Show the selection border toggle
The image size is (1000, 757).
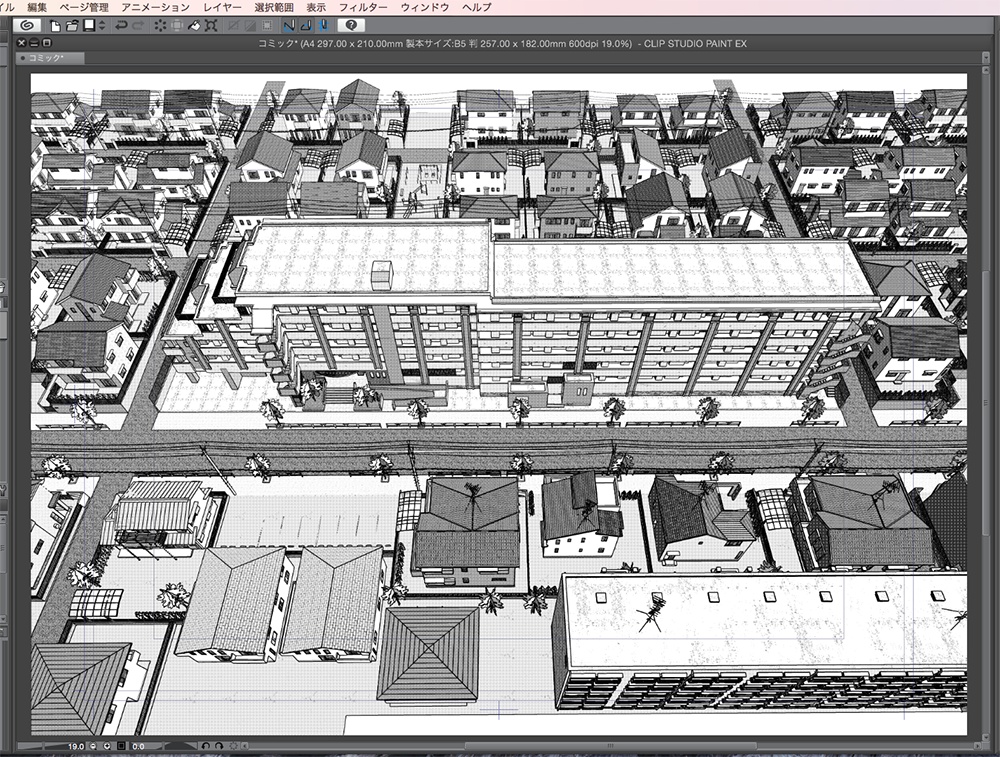(267, 26)
